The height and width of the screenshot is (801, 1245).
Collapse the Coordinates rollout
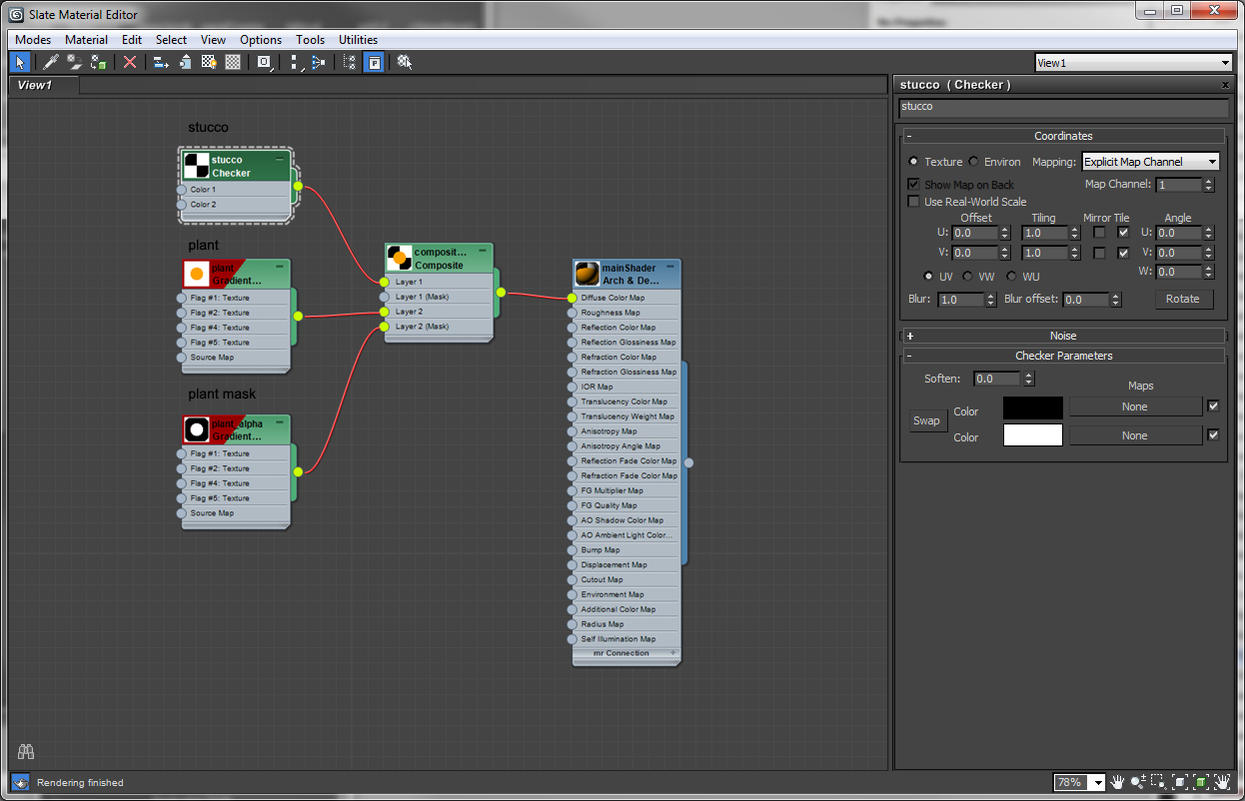909,136
